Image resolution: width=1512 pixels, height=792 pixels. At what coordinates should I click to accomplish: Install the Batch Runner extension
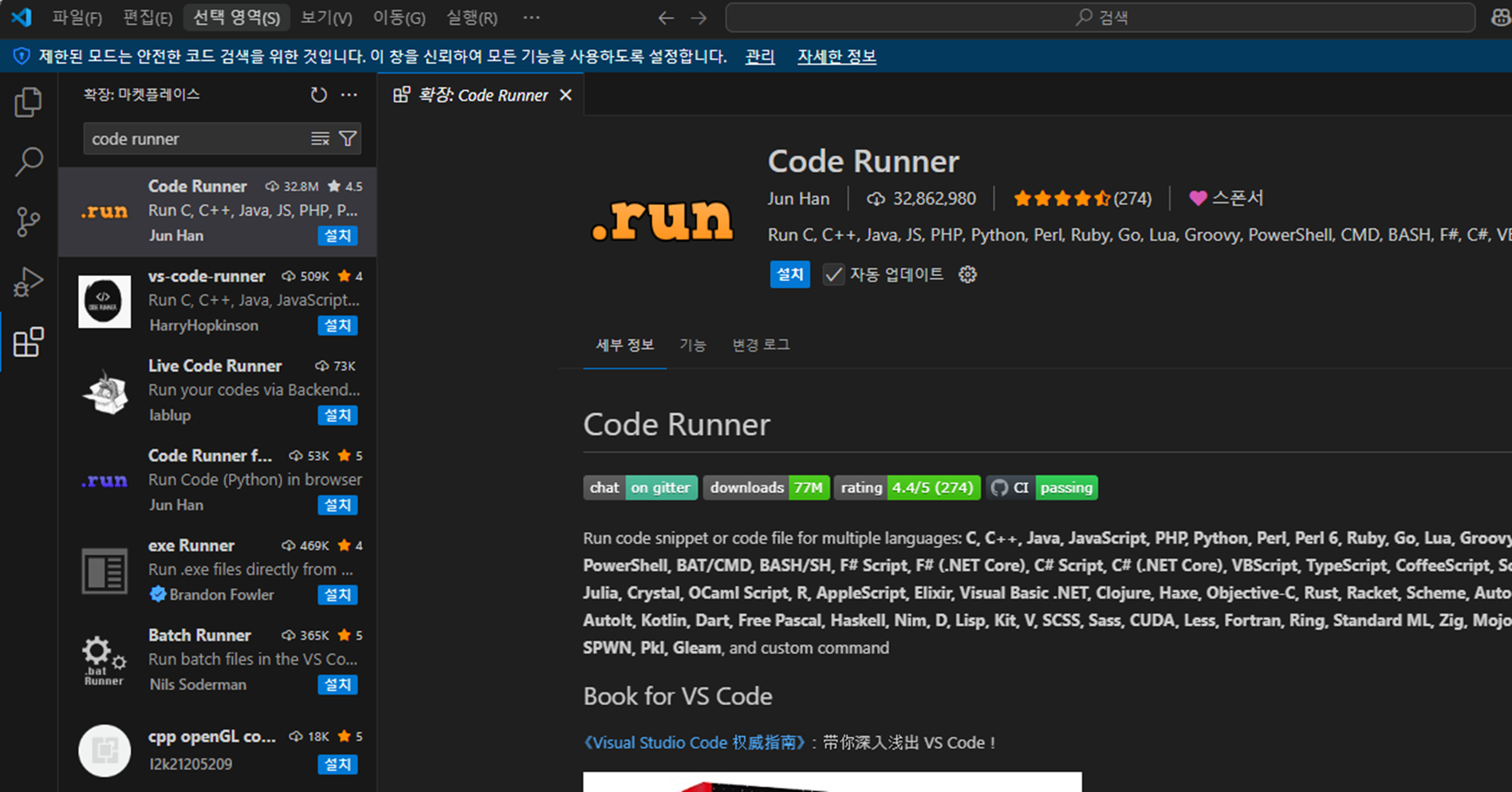pos(338,684)
